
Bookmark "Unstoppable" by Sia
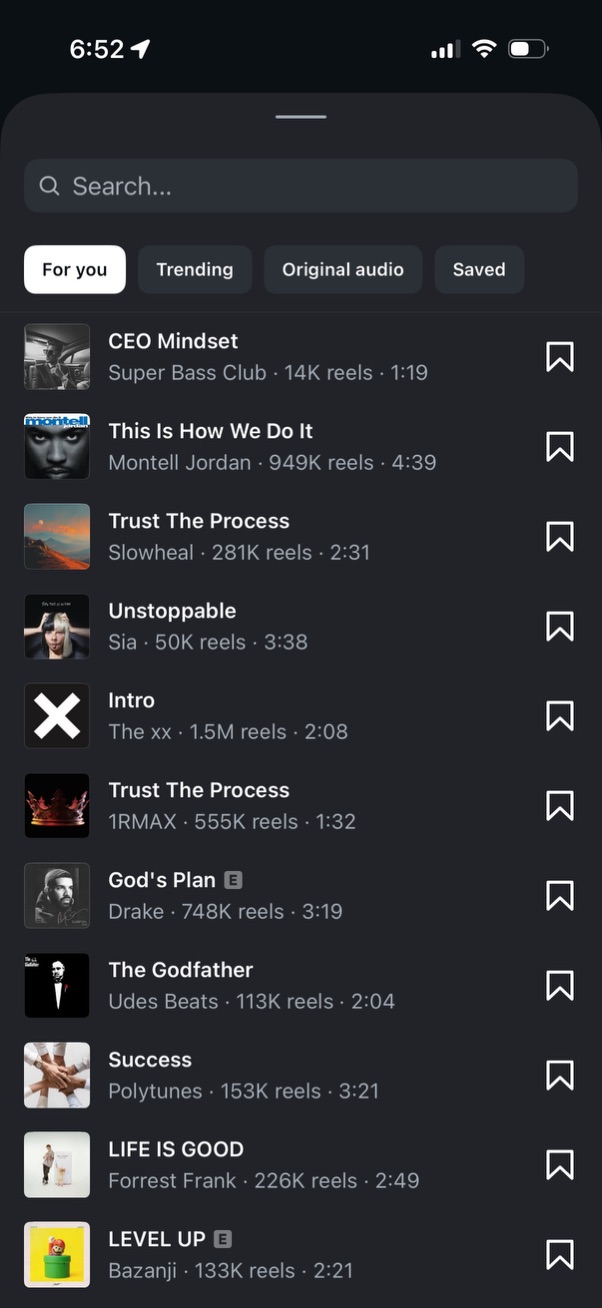pyautogui.click(x=559, y=626)
